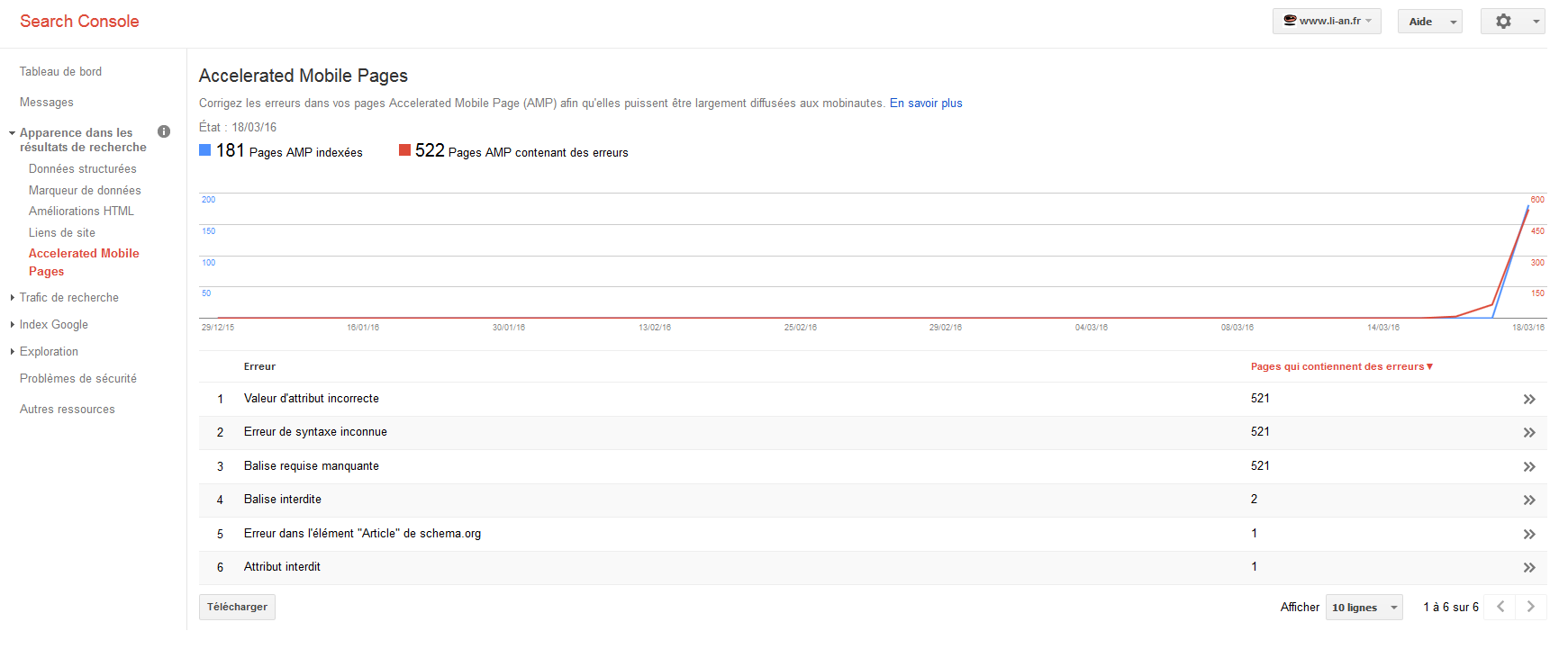Select Accelerated Mobile Pages in sidebar
Screen dimensions: 1568x649
pos(84,262)
